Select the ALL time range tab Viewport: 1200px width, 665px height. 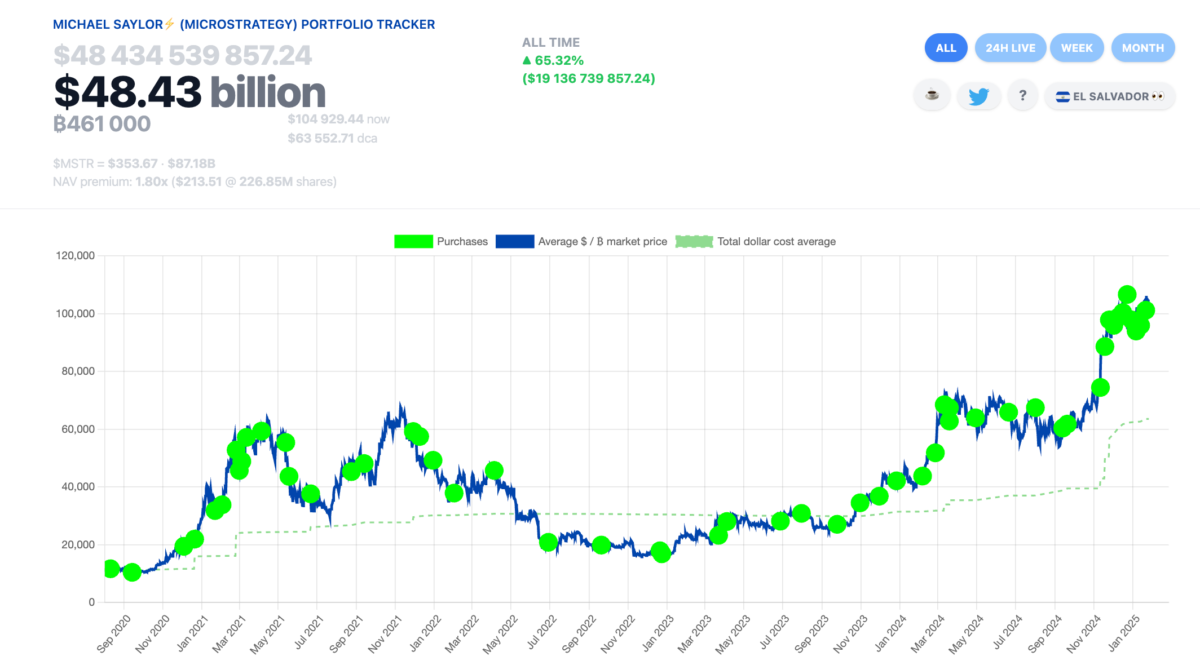pos(946,48)
